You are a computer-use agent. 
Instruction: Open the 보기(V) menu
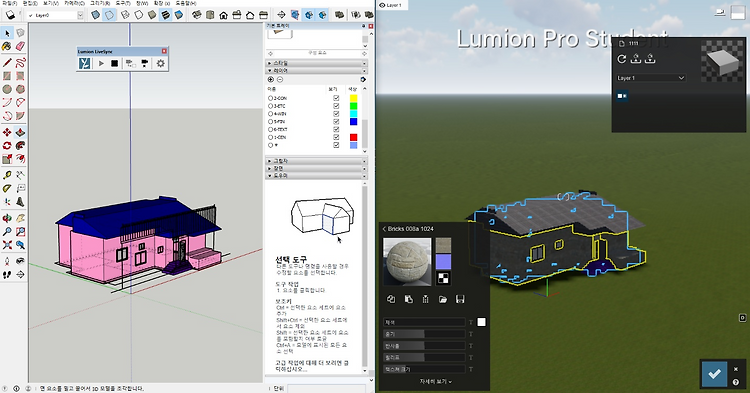(51, 3)
